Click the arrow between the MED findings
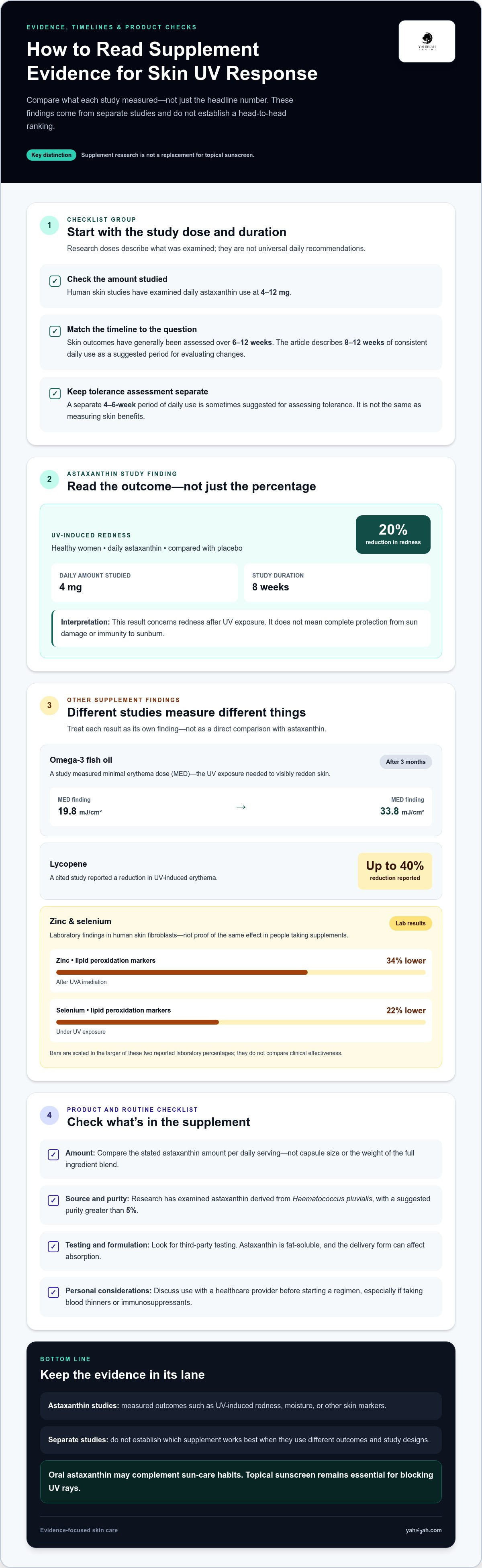The height and width of the screenshot is (1568, 482). click(241, 806)
